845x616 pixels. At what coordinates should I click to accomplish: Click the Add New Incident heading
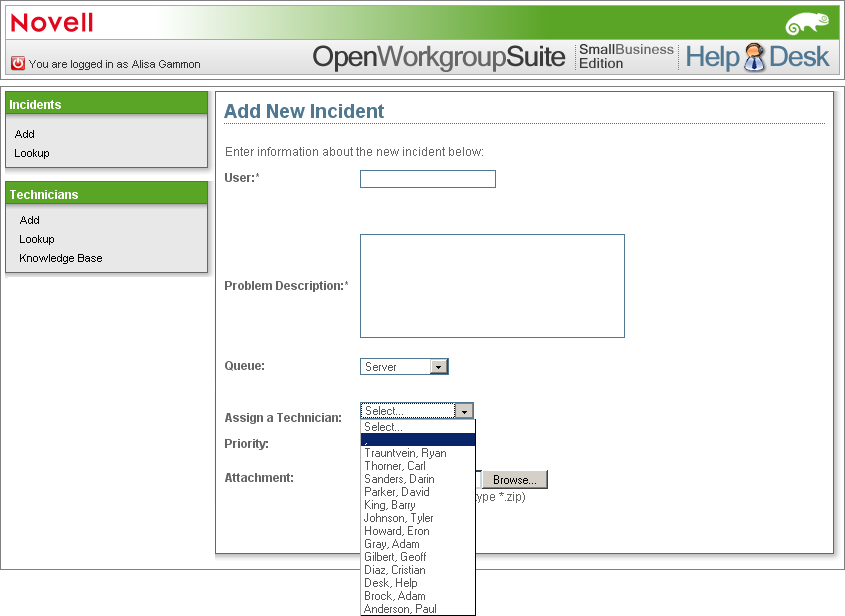[304, 111]
